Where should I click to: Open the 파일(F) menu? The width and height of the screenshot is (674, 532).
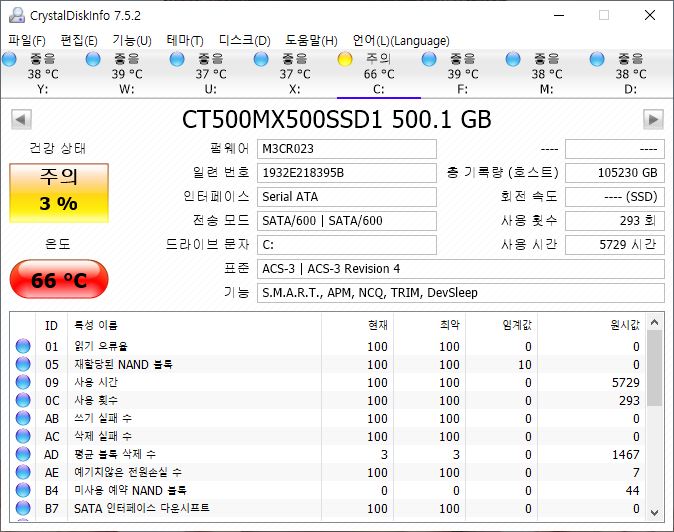point(27,41)
